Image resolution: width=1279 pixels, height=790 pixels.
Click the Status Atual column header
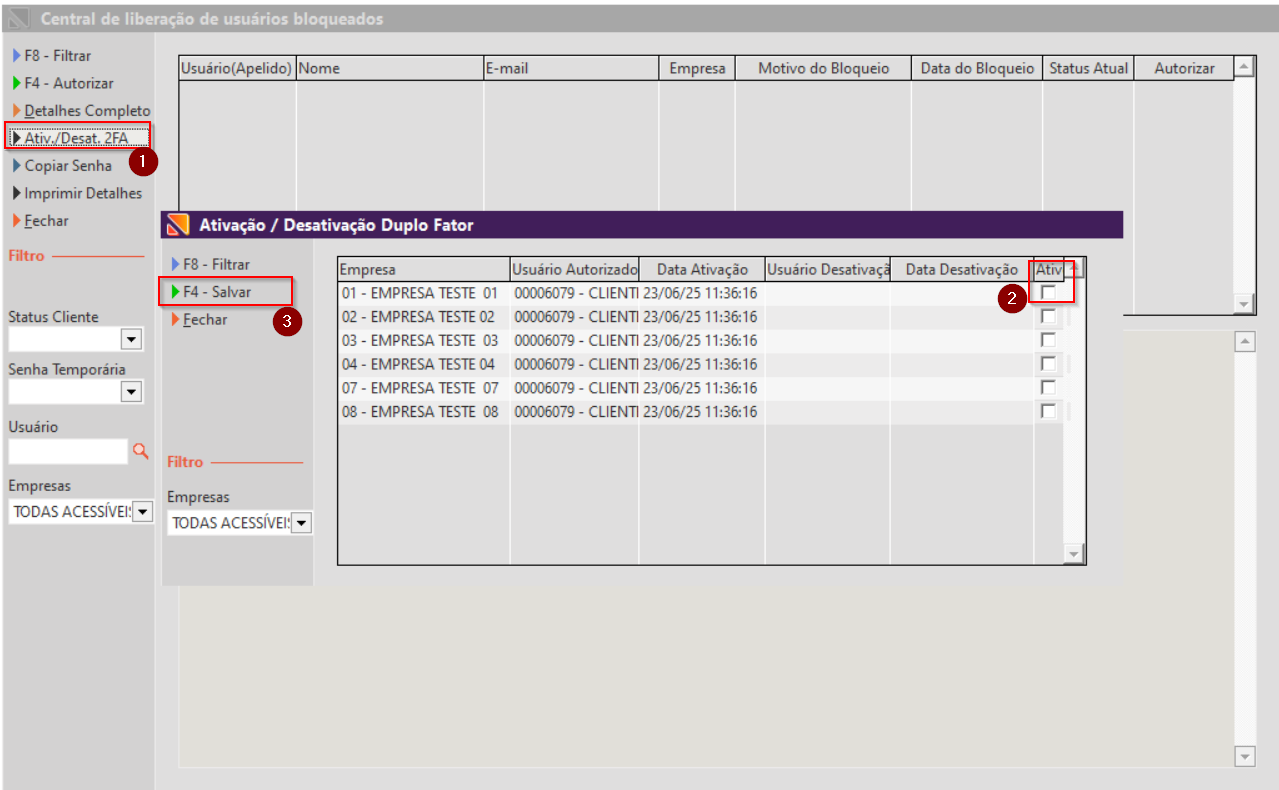click(x=1088, y=68)
